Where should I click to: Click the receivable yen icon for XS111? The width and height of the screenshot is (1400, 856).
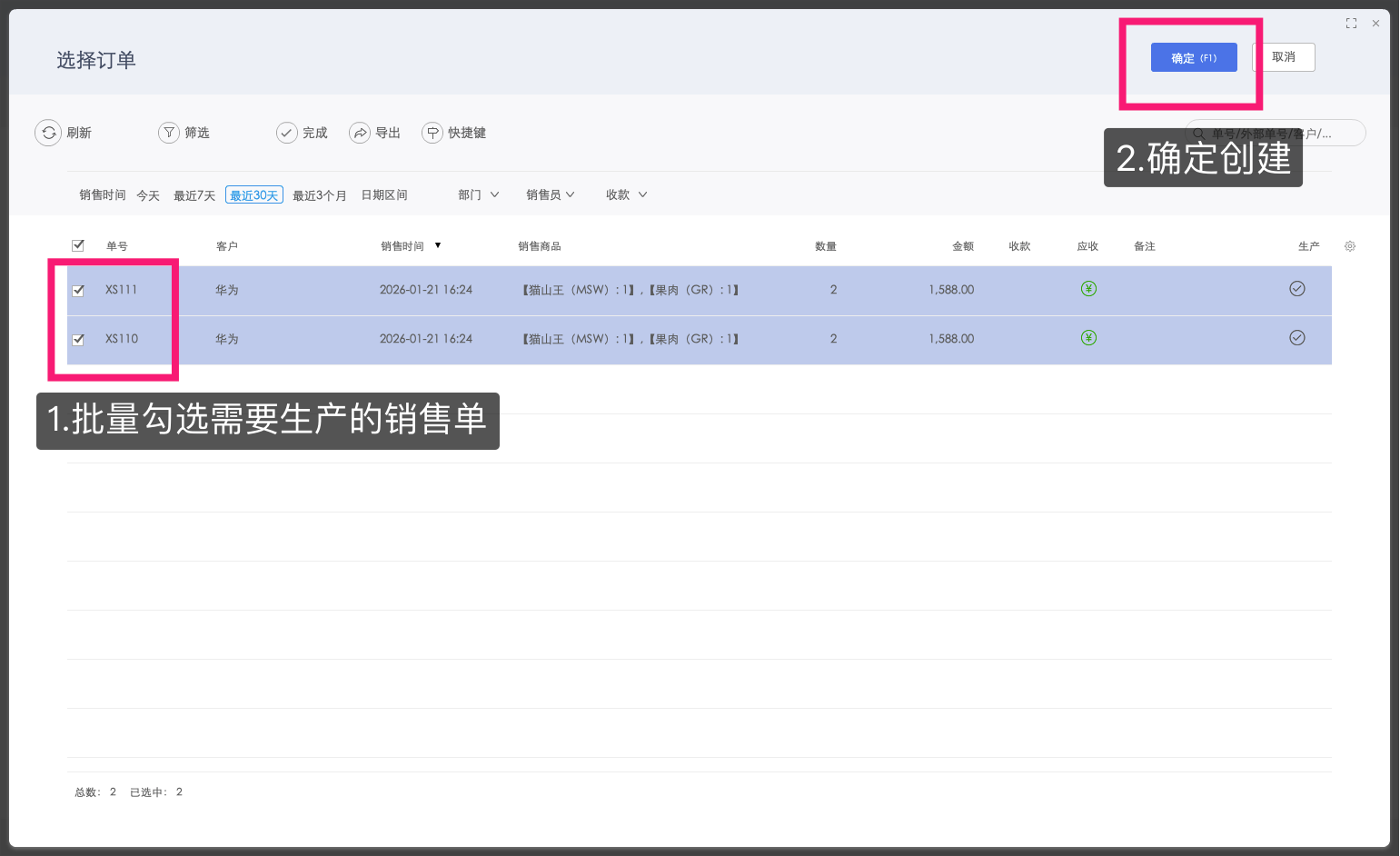tap(1088, 289)
